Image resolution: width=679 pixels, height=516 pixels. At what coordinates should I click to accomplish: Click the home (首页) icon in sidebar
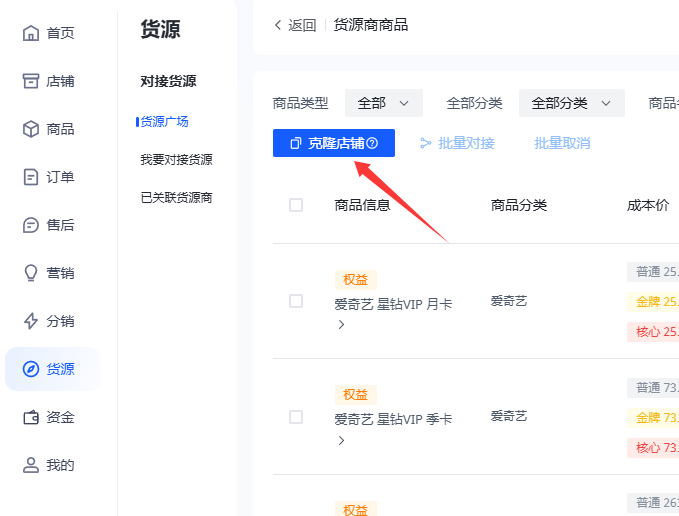pos(31,33)
